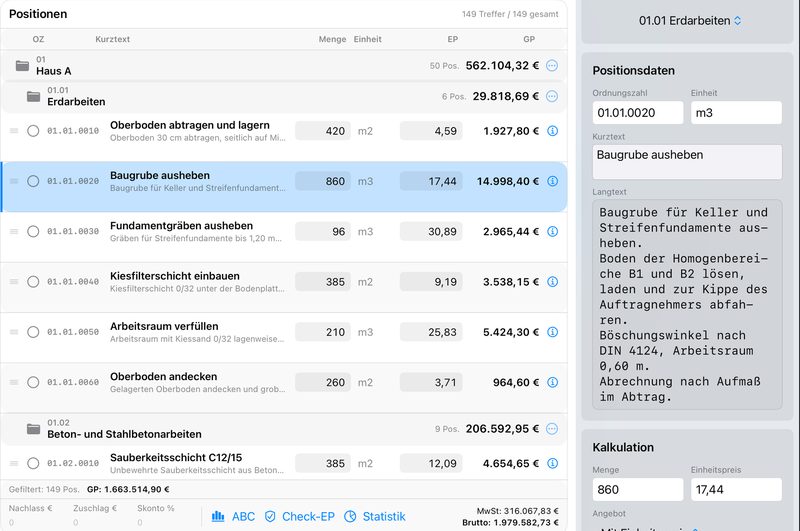Screen dimensions: 800x531
Task: Run the Check-EP function
Action: 299,517
